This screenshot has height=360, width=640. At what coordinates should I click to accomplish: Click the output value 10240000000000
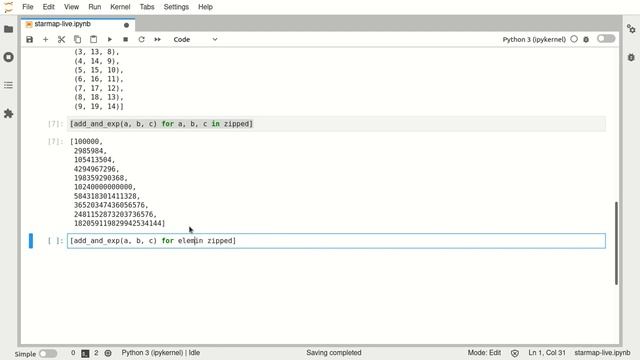(x=104, y=187)
